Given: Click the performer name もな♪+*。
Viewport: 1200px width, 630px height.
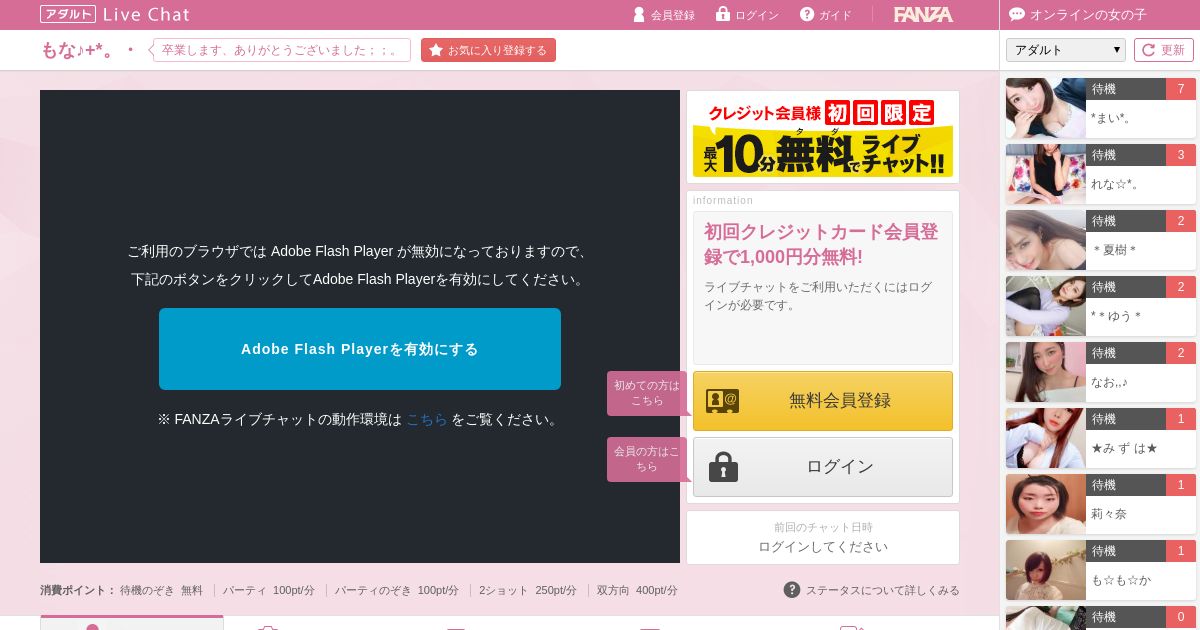Looking at the screenshot, I should coord(77,50).
